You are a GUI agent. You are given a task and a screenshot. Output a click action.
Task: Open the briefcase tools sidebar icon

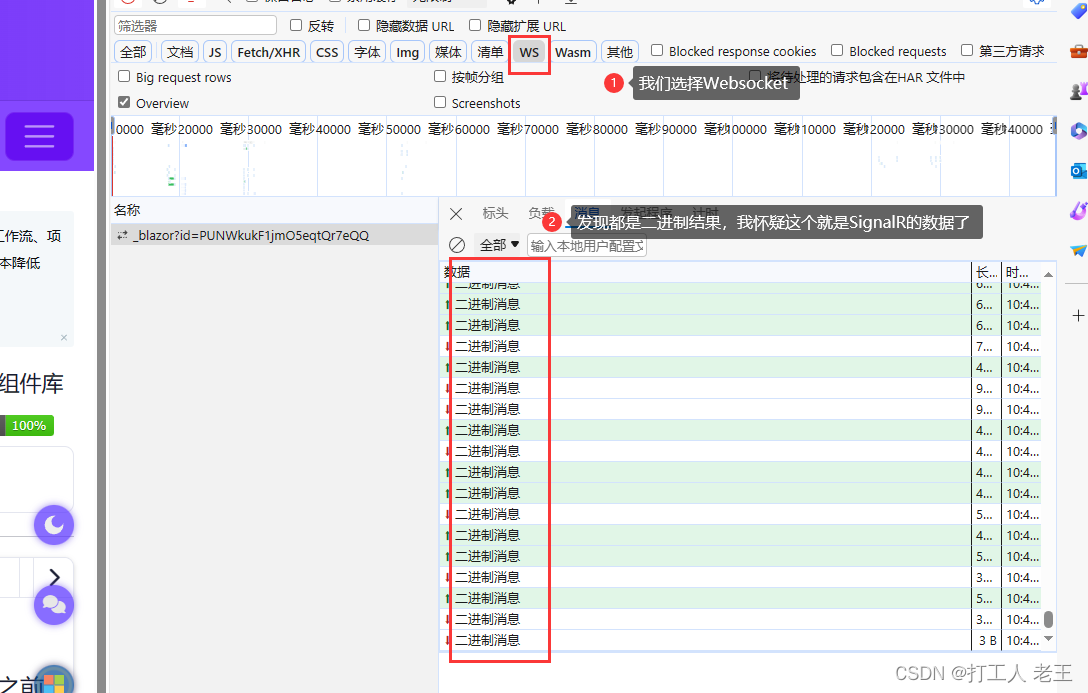(x=1078, y=52)
